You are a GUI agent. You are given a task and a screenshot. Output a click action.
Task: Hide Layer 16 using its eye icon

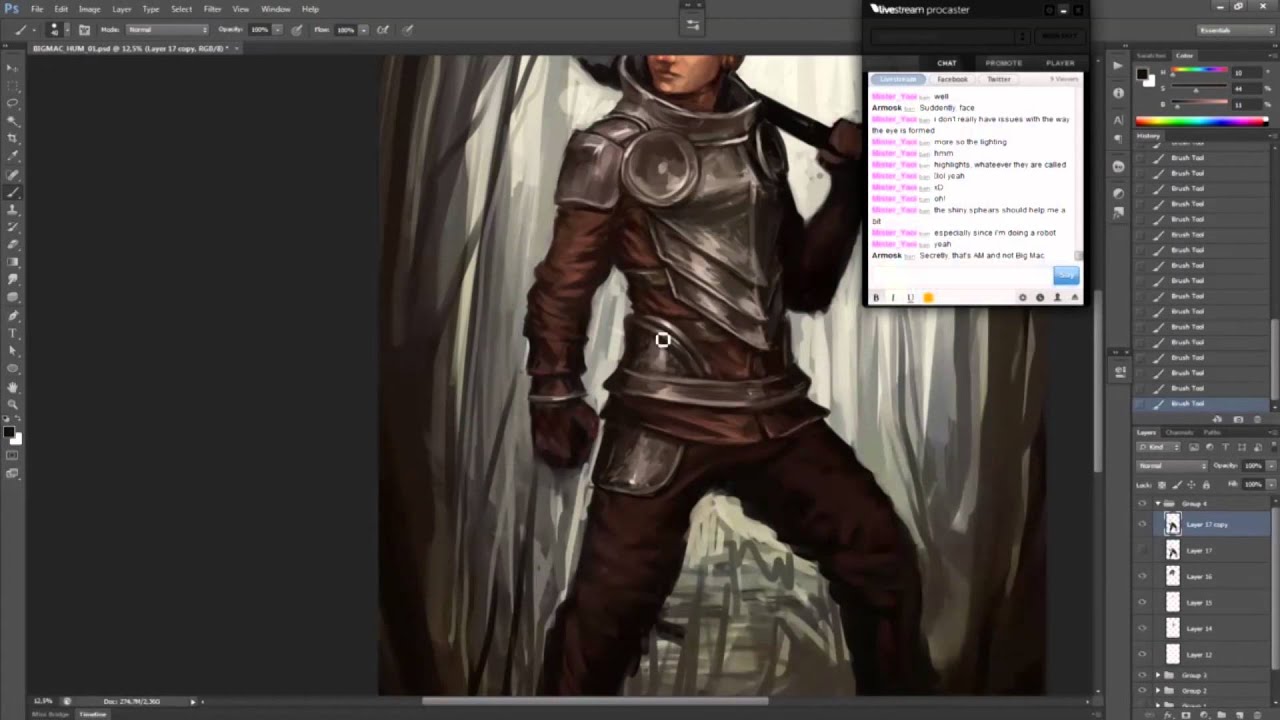pos(1142,576)
